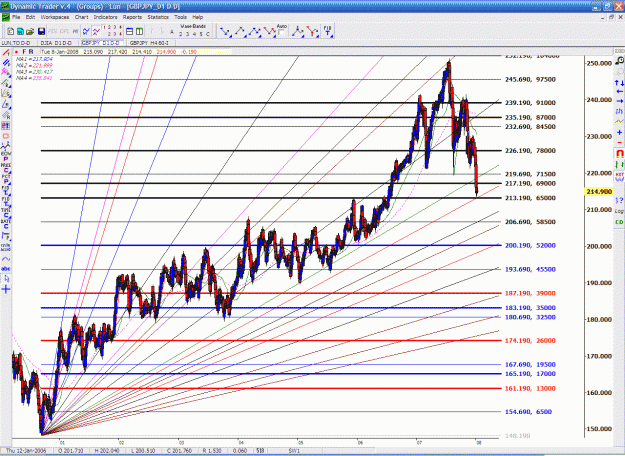Select the red trend line tool
This screenshot has height=456, width=625.
pos(6,52)
